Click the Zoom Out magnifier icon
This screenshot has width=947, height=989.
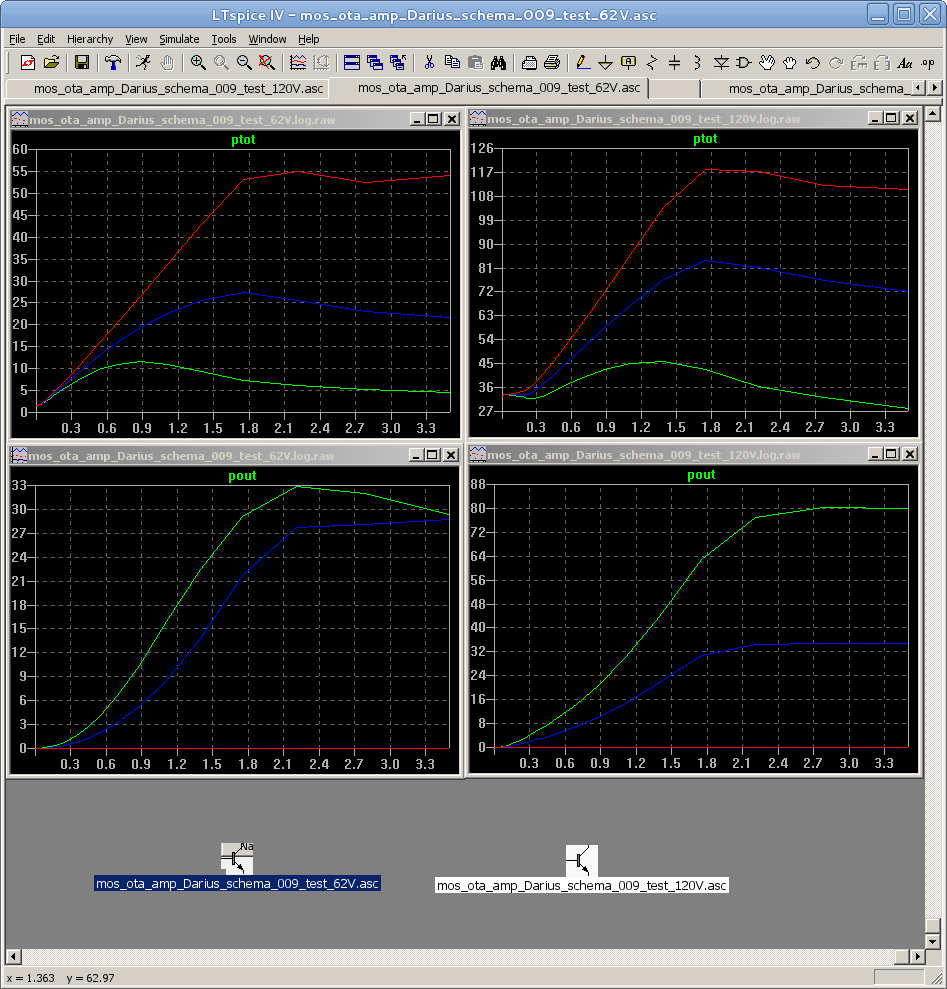click(x=244, y=62)
